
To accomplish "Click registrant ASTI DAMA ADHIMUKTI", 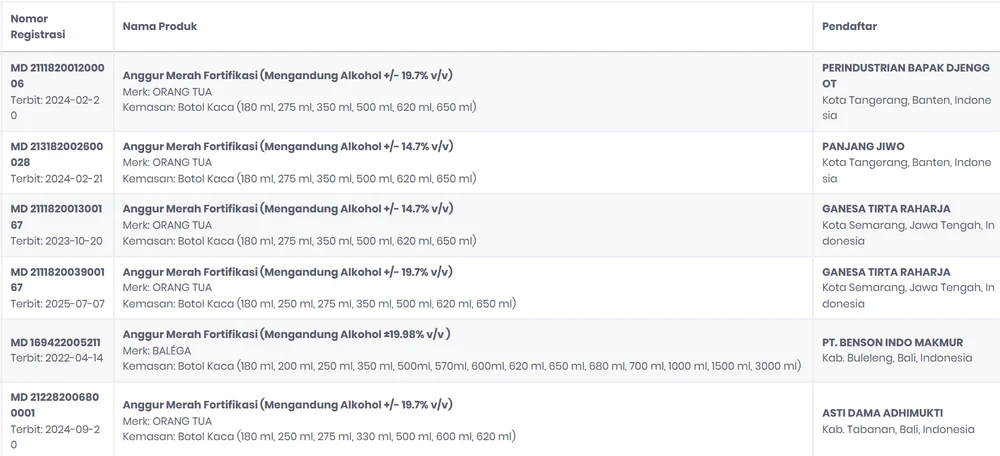I will coord(883,413).
